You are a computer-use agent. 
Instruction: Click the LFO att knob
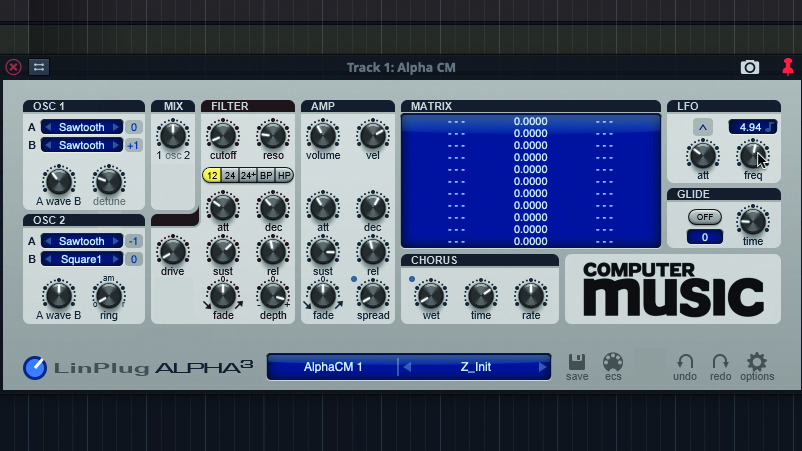click(703, 155)
